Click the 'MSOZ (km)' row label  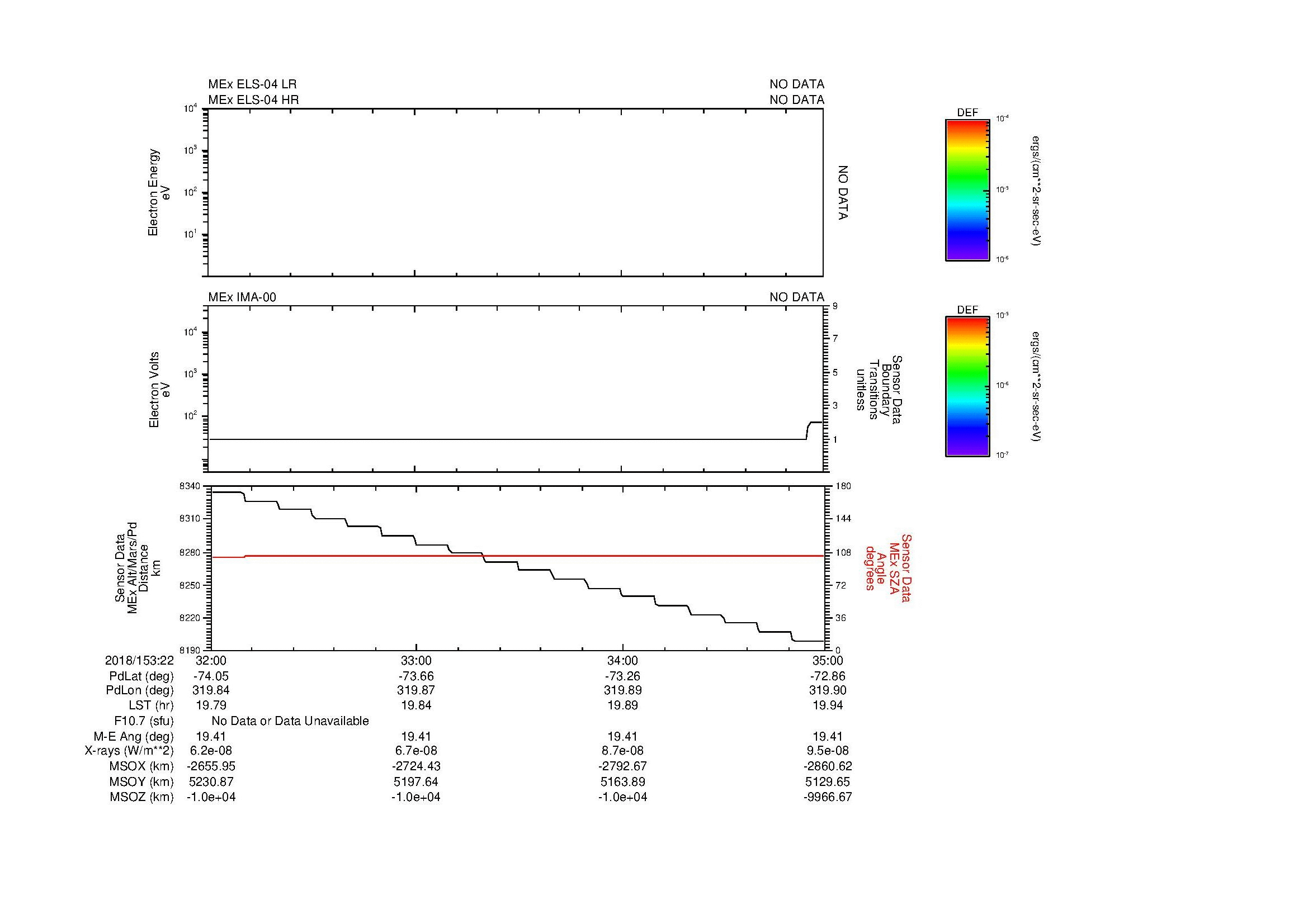pos(141,797)
